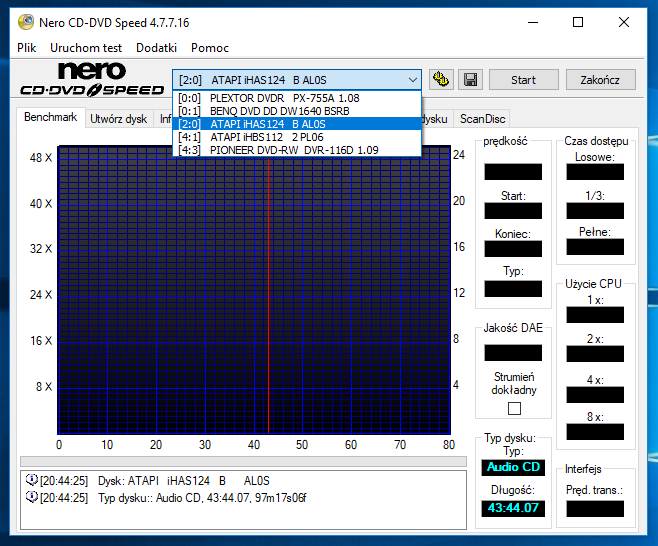658x546 pixels.
Task: Click the 4 x CPU usage field
Action: [595, 395]
